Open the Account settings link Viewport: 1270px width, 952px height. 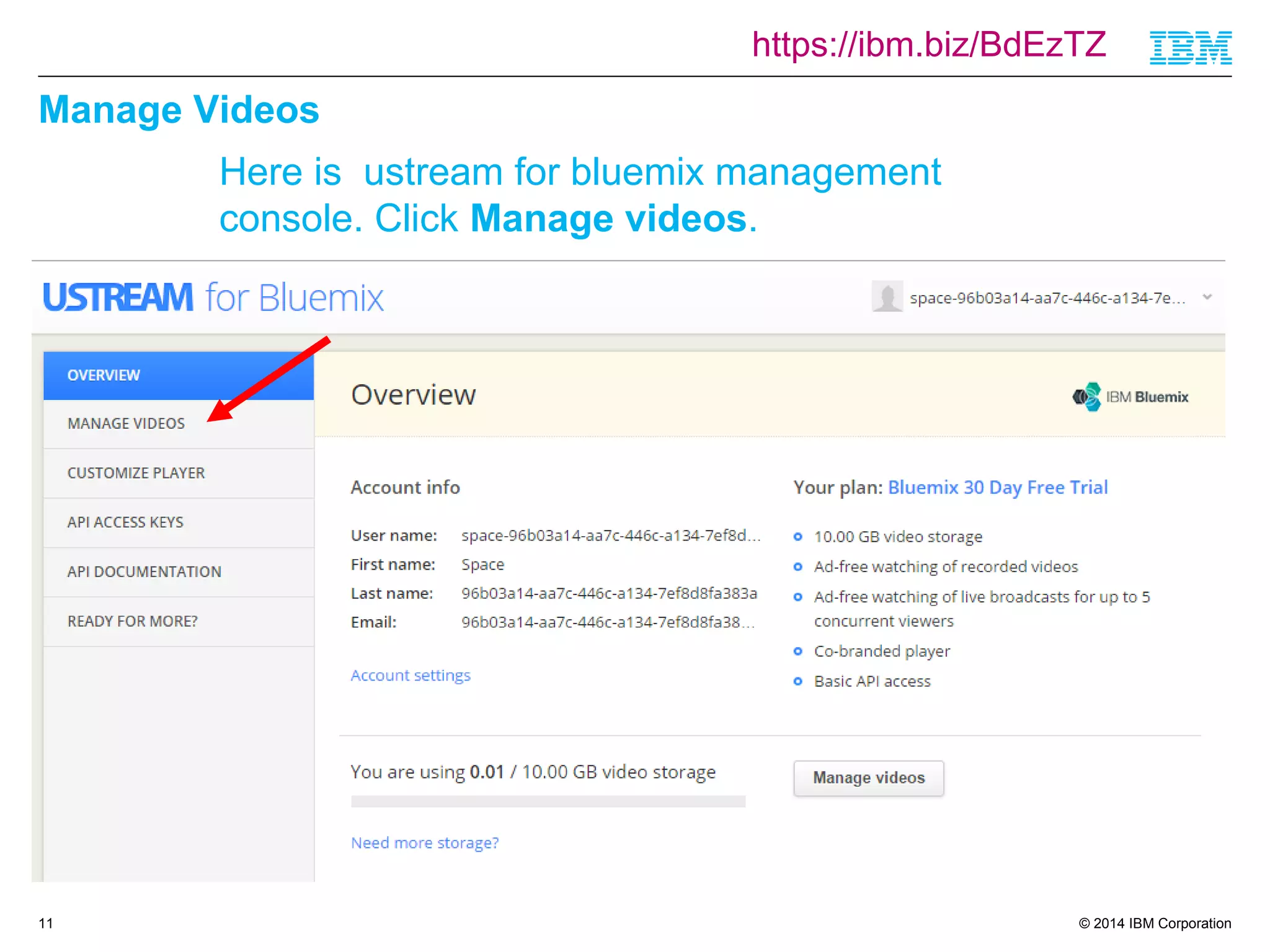[411, 676]
